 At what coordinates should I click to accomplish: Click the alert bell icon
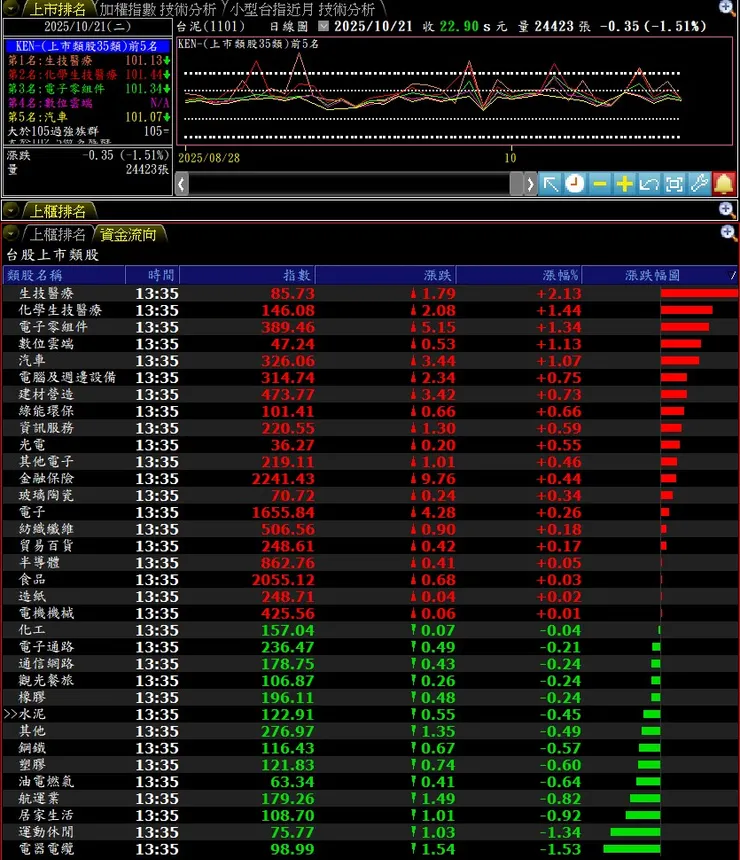click(x=724, y=184)
